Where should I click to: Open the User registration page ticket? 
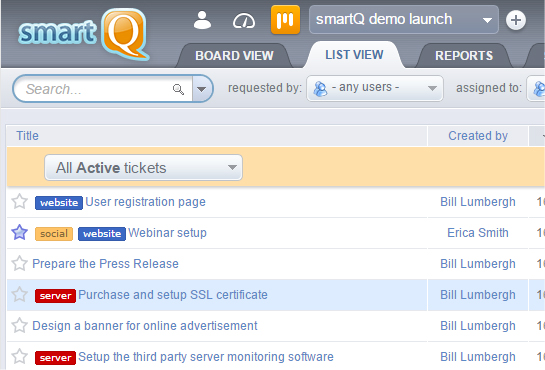145,202
